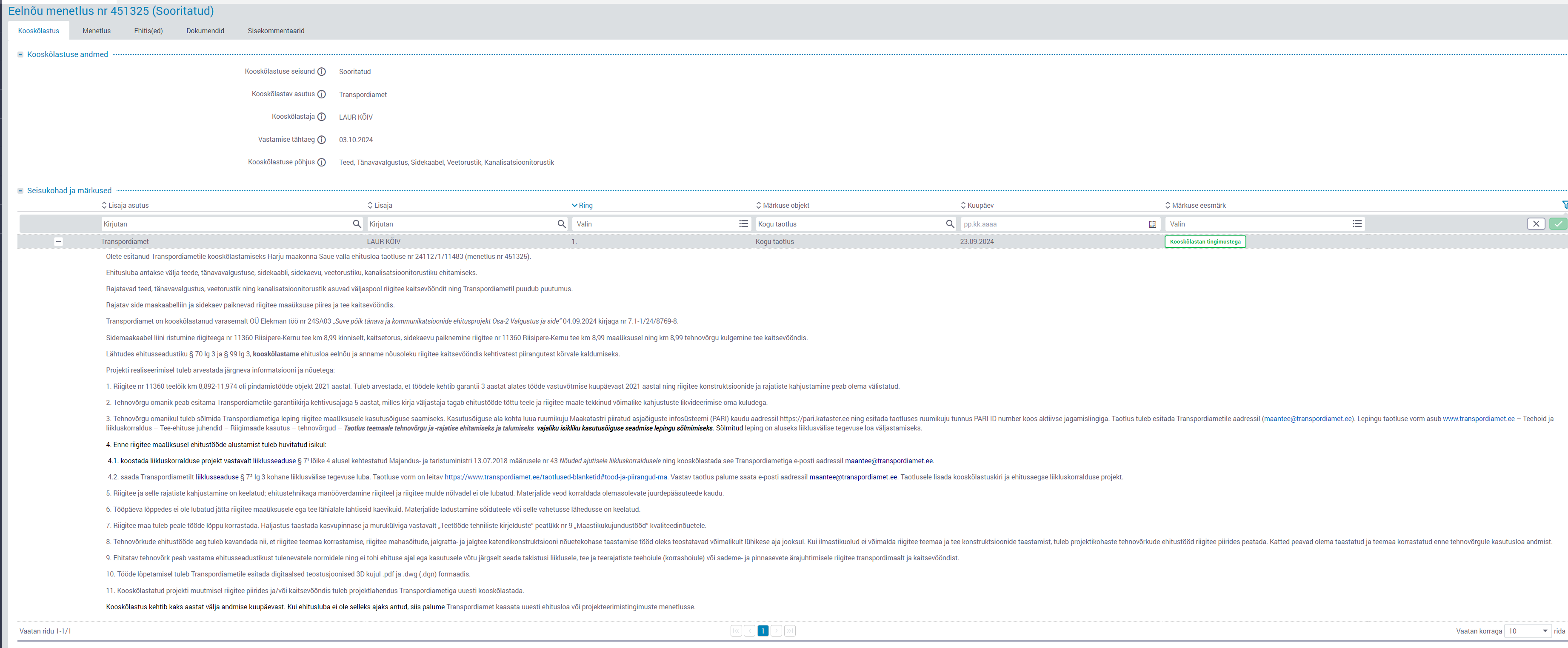Show info for Kooskõlastuse põhjus
Screen dimensions: 1568x648
click(321, 163)
